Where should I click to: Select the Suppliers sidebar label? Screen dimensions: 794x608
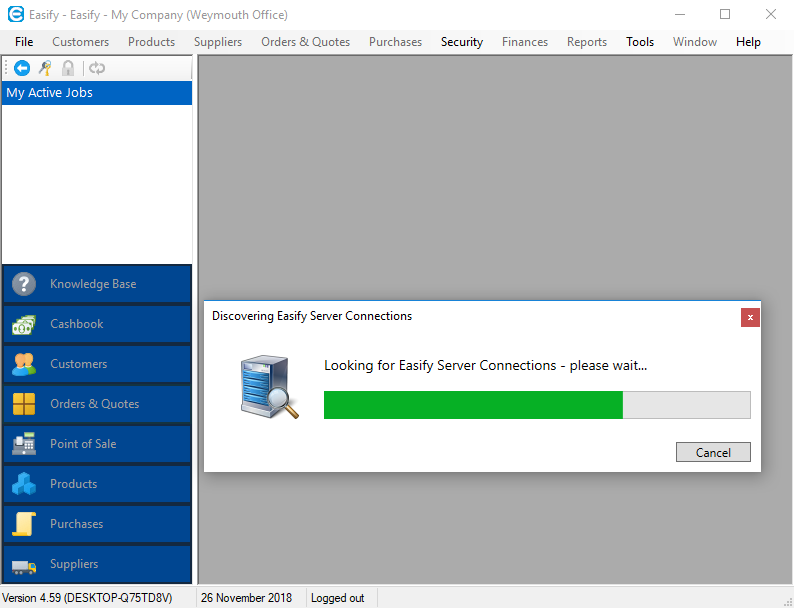(x=74, y=564)
